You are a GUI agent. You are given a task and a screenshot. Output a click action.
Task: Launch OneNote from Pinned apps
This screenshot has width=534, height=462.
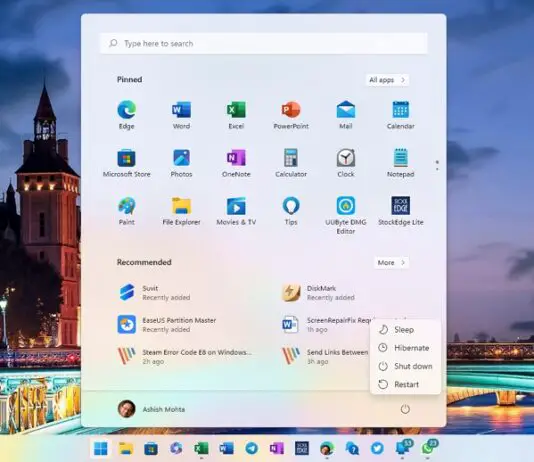click(x=236, y=163)
